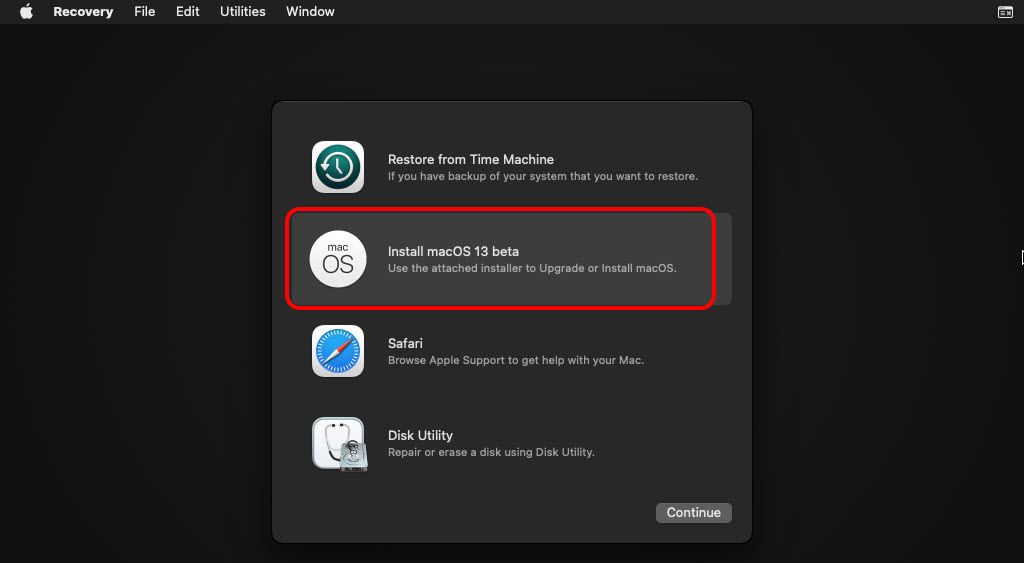Click the Time Machine clock icon

tap(338, 167)
